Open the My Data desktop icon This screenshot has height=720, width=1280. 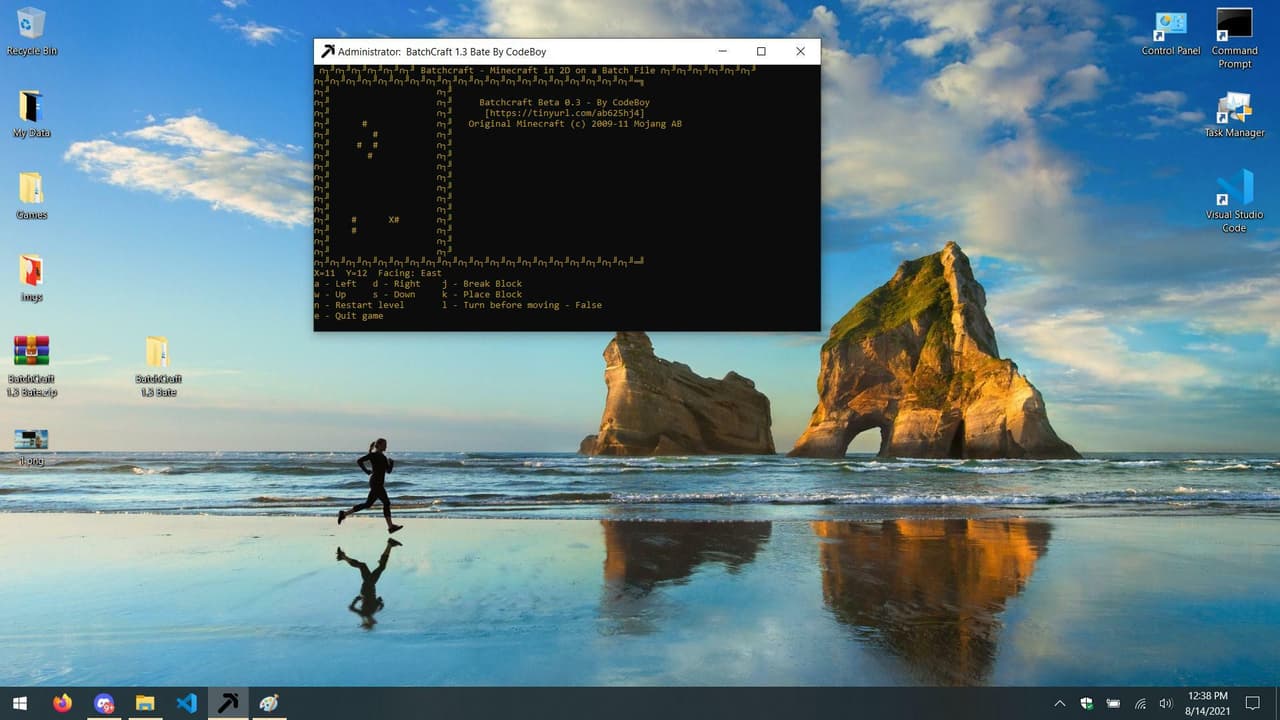[x=31, y=114]
